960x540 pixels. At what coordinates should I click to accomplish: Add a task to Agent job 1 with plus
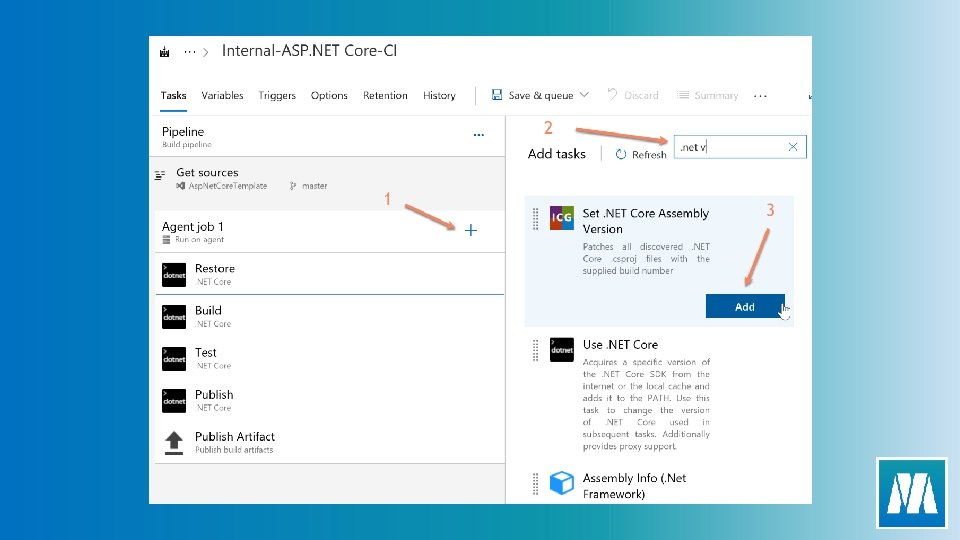pyautogui.click(x=470, y=230)
